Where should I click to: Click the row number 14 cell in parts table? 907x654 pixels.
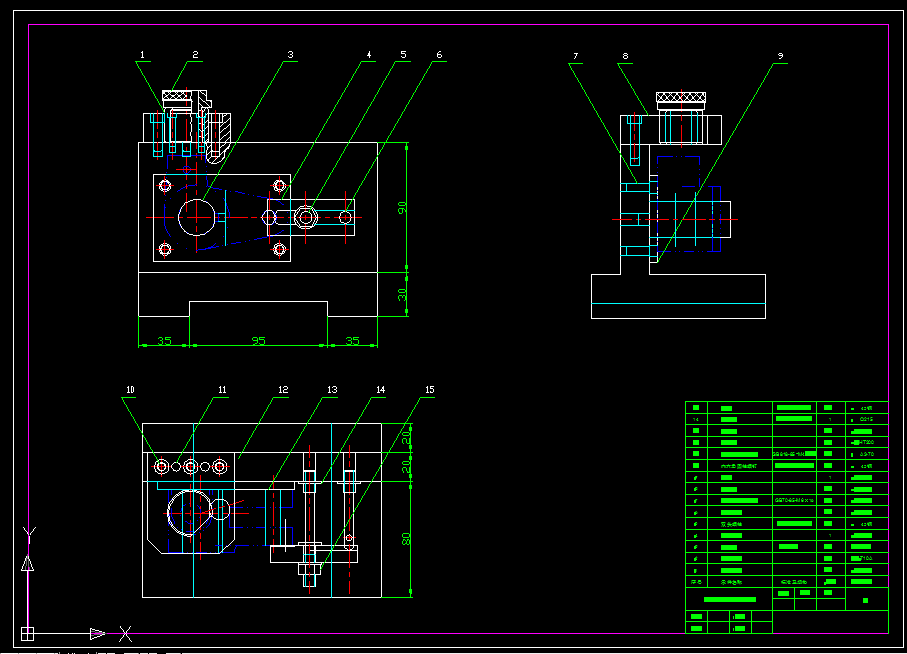[696, 419]
